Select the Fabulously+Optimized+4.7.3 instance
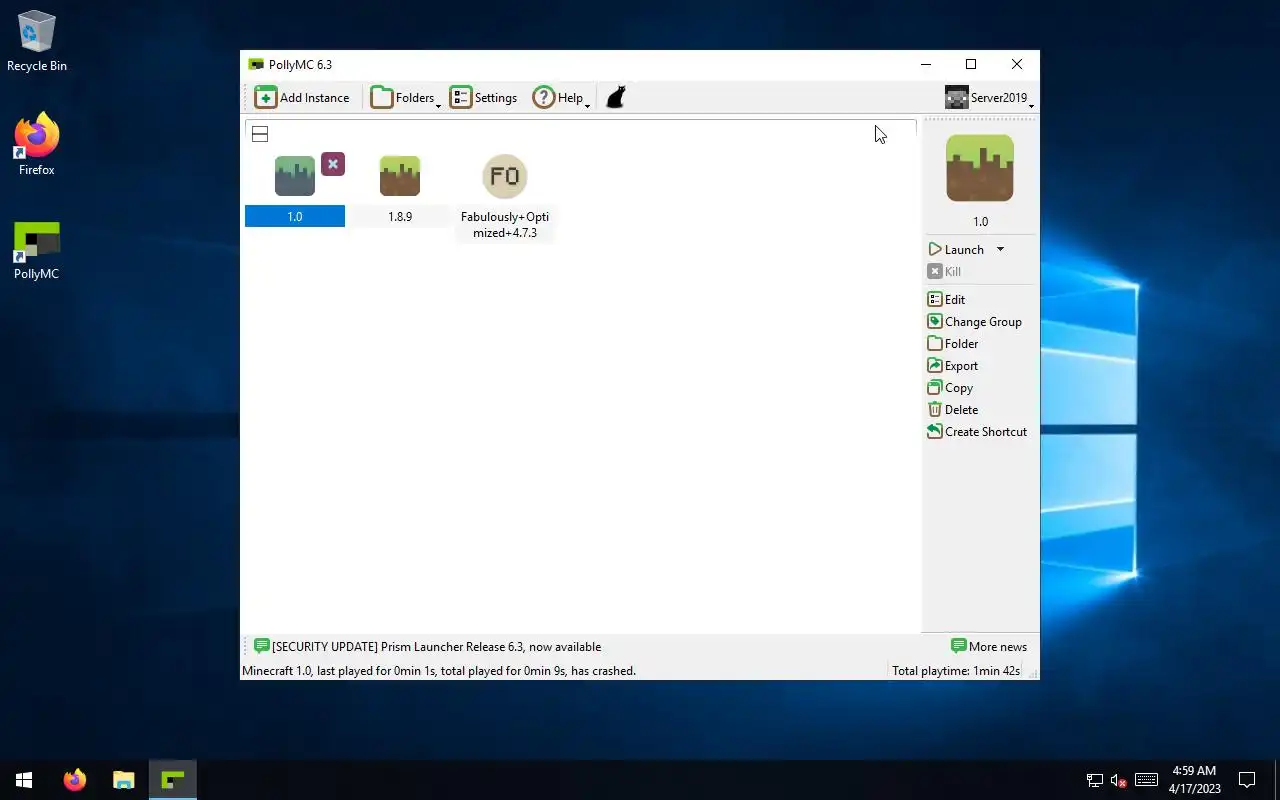 point(505,197)
